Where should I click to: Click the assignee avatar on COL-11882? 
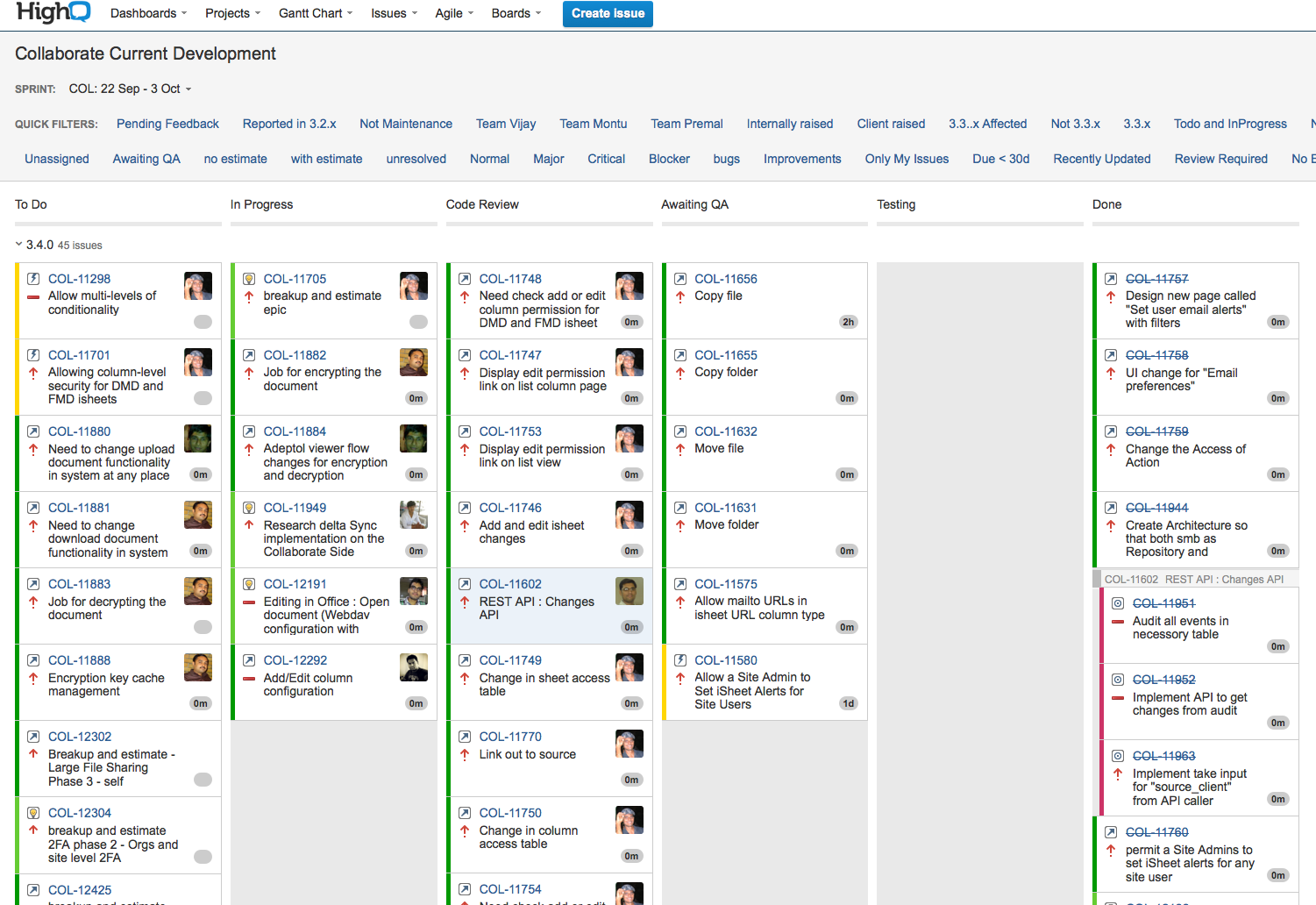tap(413, 361)
